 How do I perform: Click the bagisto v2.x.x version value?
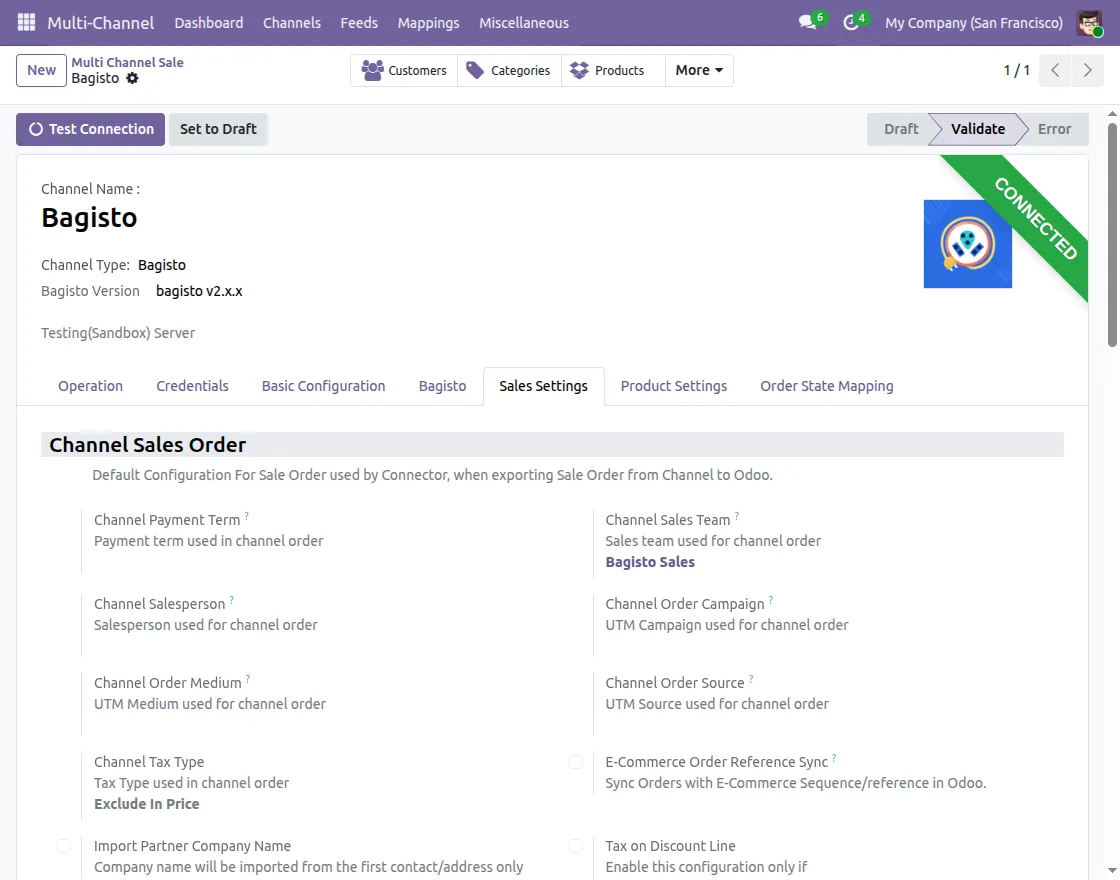coord(199,291)
